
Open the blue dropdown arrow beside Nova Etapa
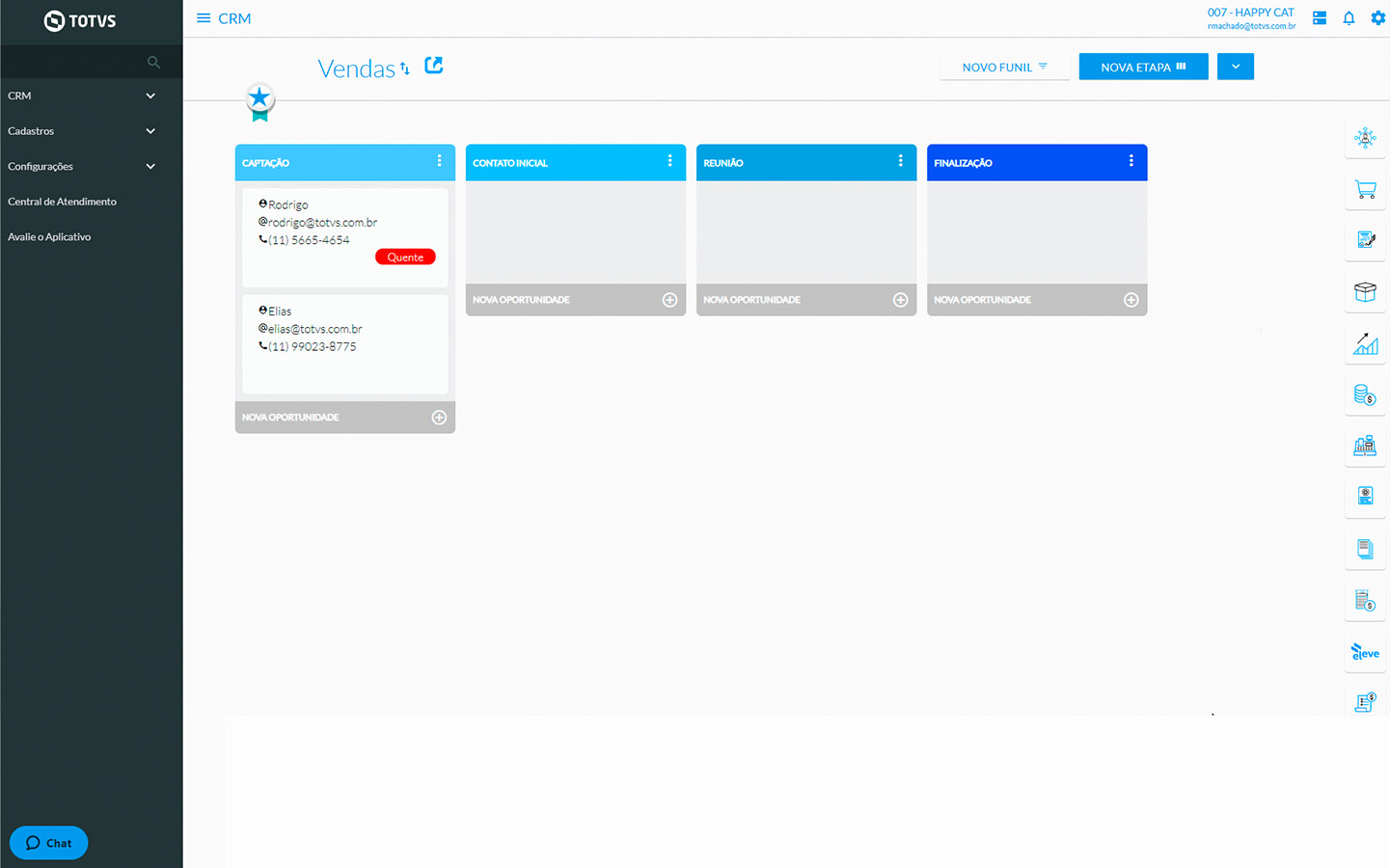point(1235,67)
